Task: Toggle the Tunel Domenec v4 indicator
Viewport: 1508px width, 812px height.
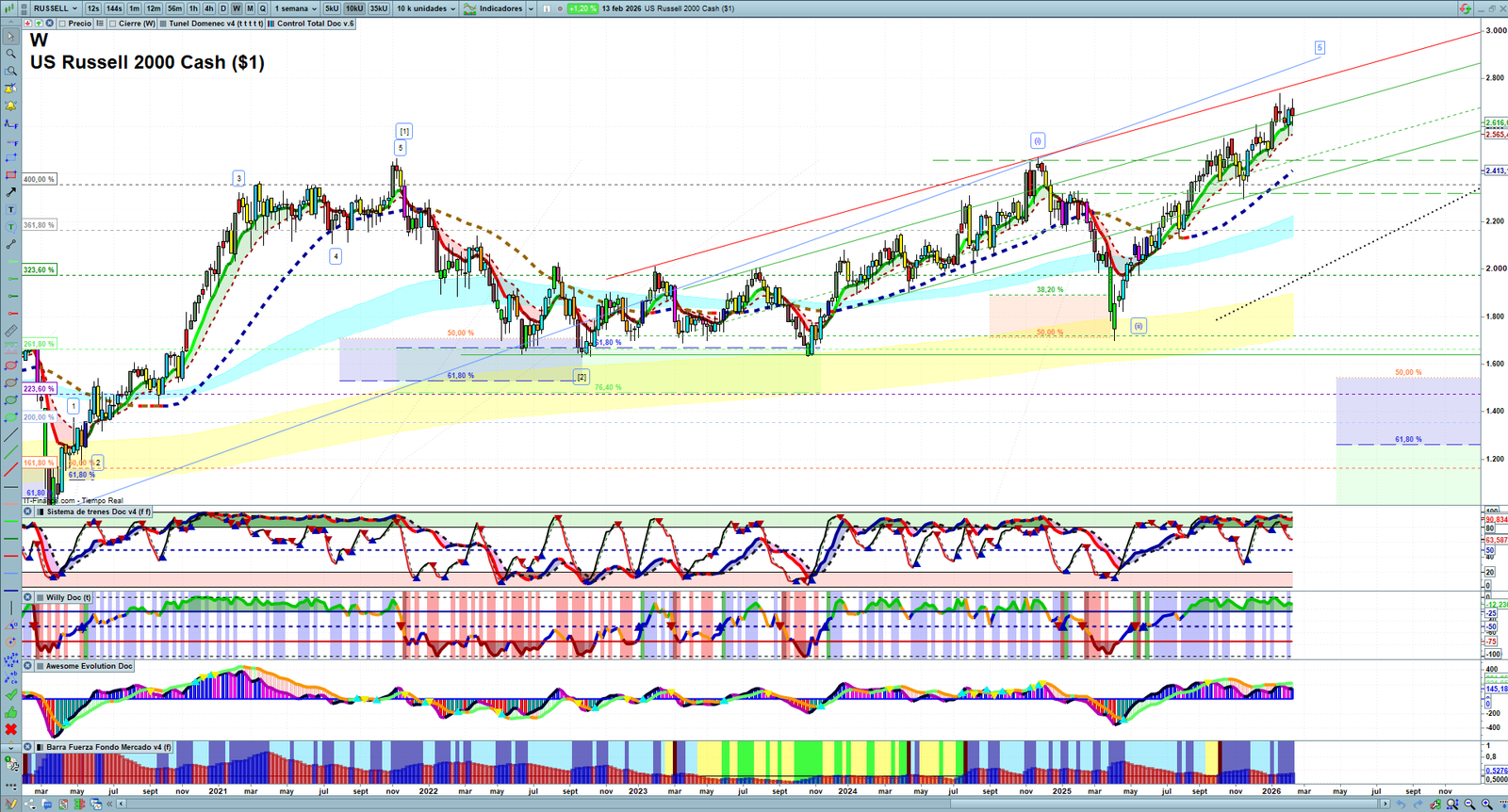Action: coord(164,24)
